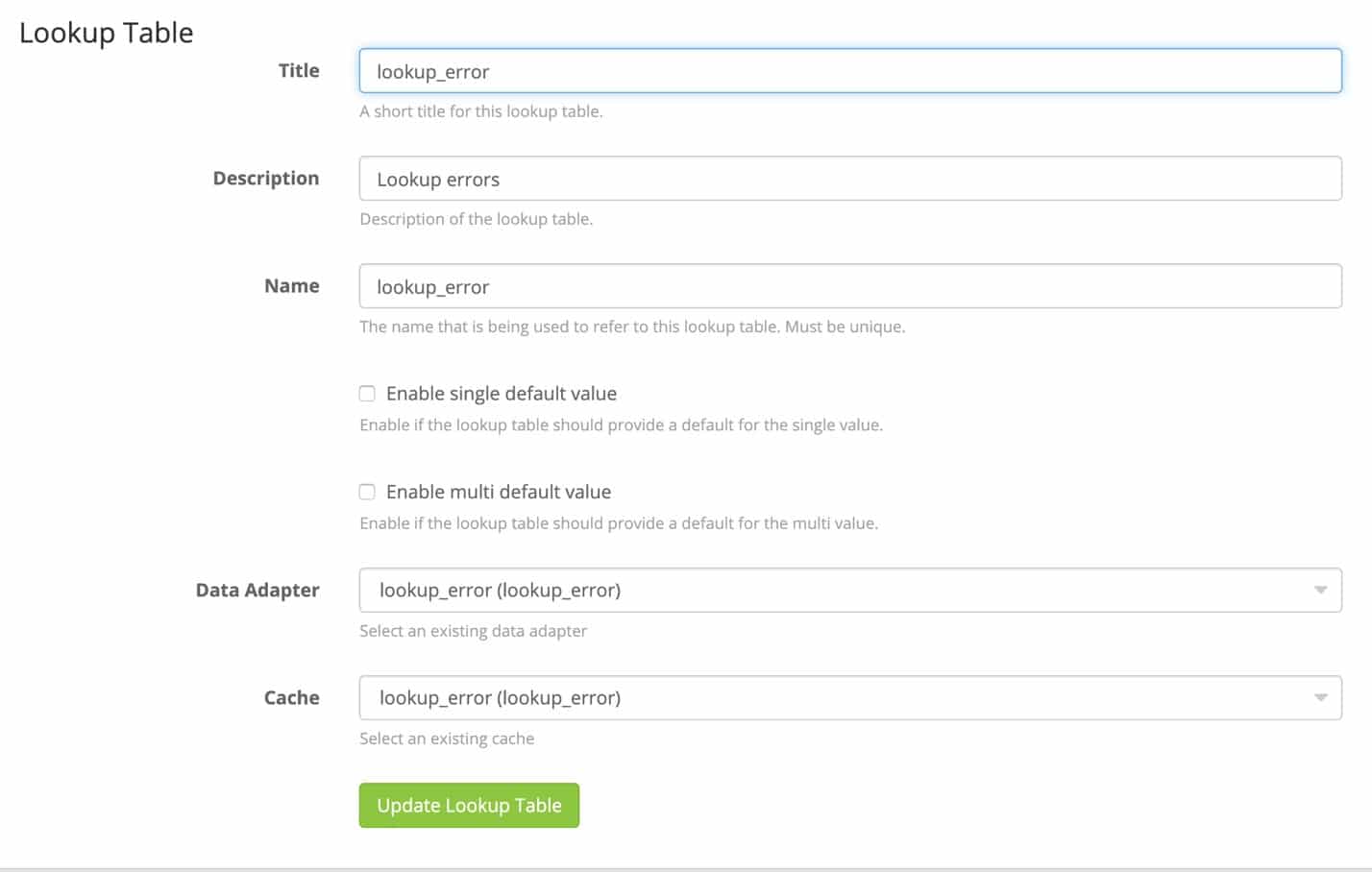The width and height of the screenshot is (1372, 872).
Task: Click the Data Adapter label
Action: [x=257, y=590]
